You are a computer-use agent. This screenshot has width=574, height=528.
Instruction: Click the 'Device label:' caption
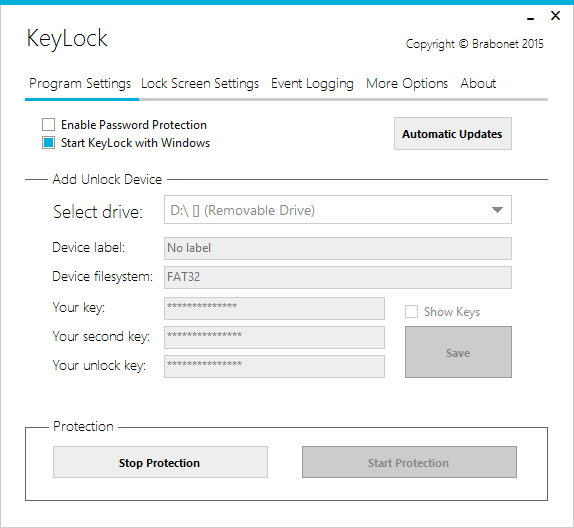click(x=89, y=248)
